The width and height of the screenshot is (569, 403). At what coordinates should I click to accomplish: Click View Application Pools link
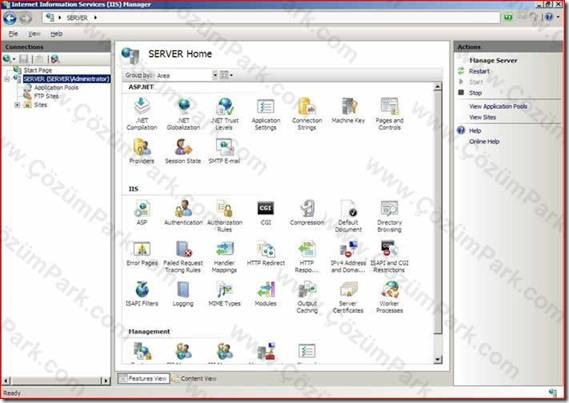(x=498, y=106)
